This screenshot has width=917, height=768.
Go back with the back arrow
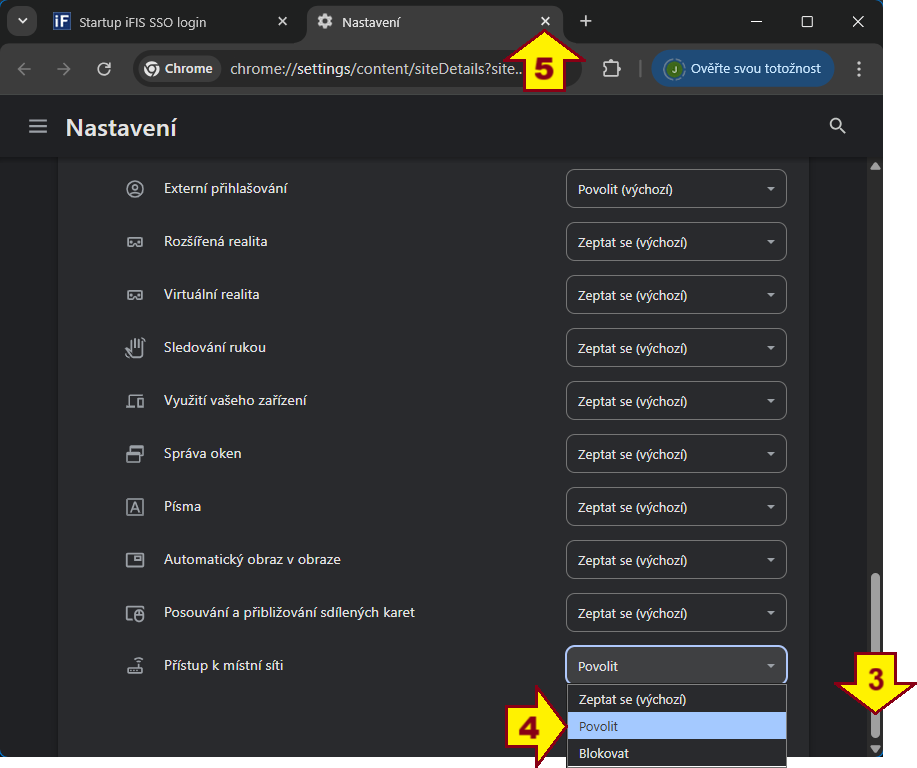[25, 69]
